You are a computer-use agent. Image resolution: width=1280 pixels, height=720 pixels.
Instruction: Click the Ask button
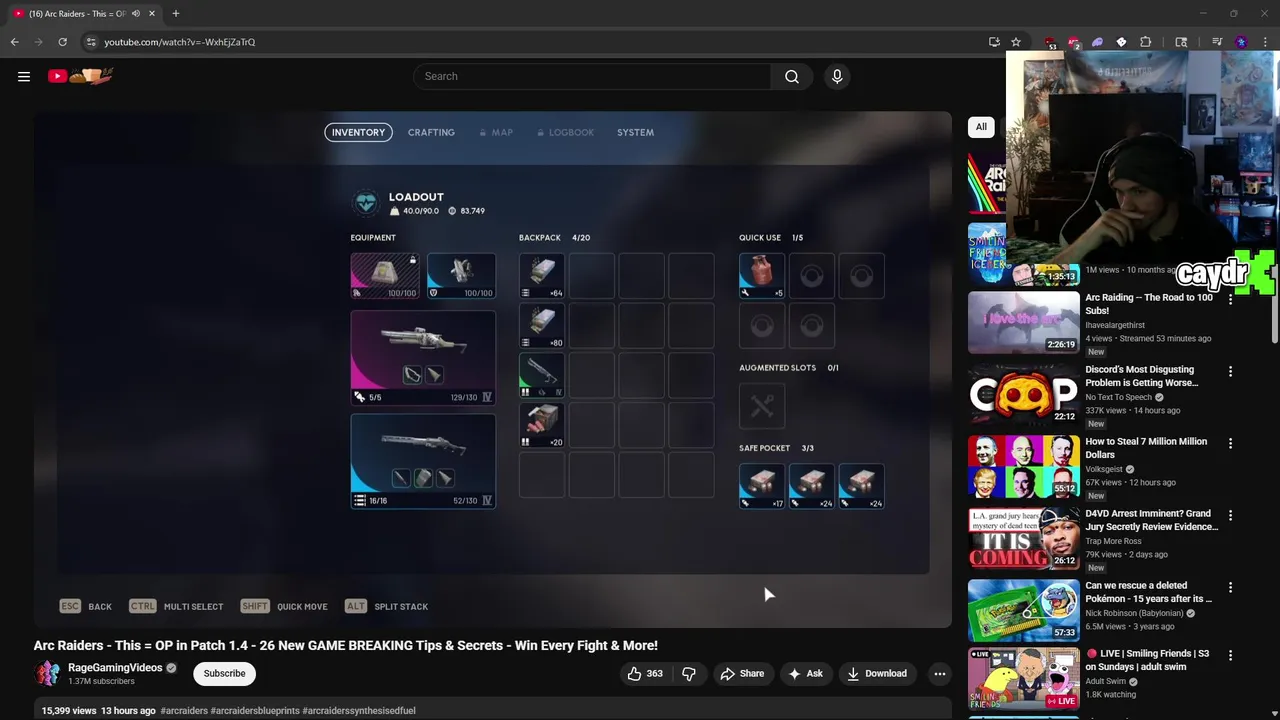(x=806, y=674)
